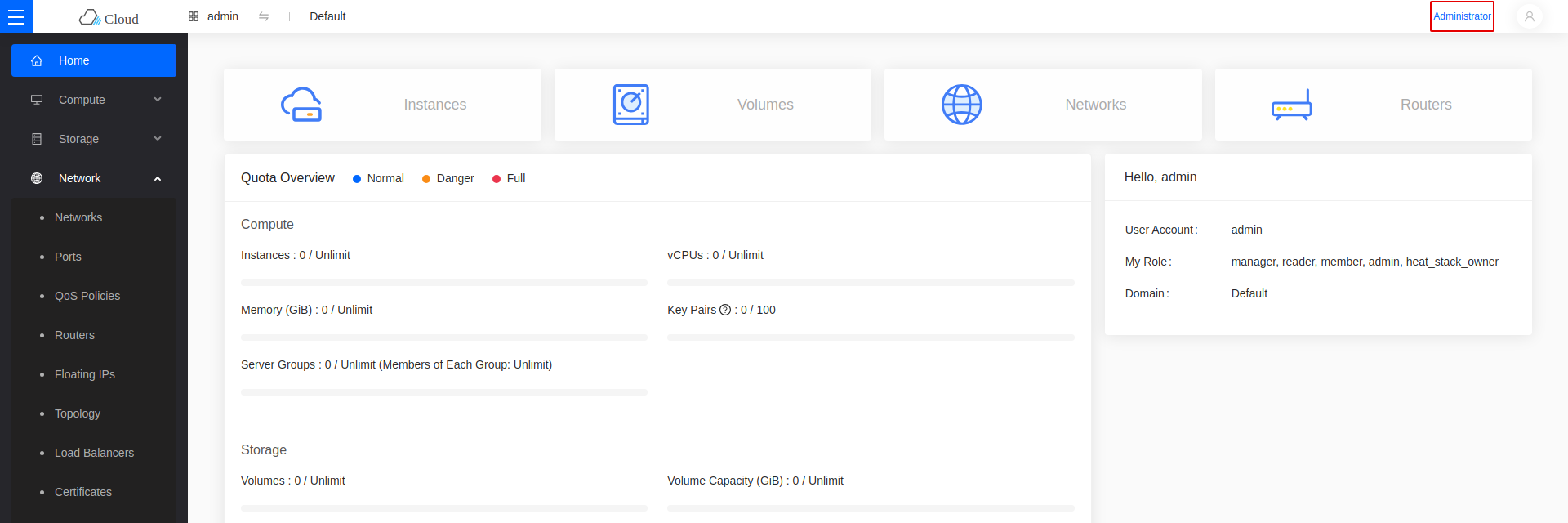This screenshot has height=523, width=1568.
Task: Click the Volumes disk icon
Action: (x=631, y=105)
